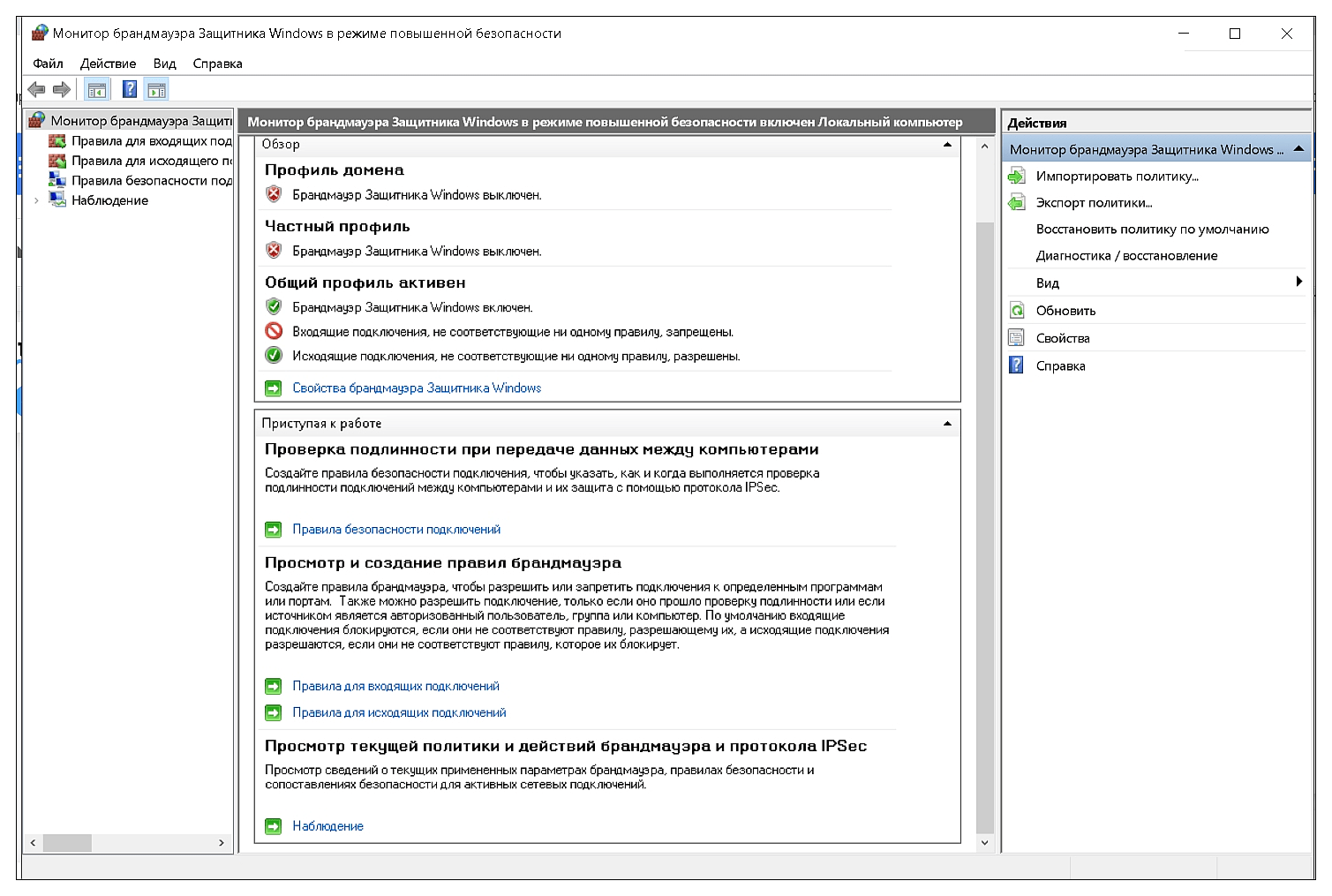Open the Файл menu
Image resolution: width=1332 pixels, height=896 pixels.
(x=48, y=64)
